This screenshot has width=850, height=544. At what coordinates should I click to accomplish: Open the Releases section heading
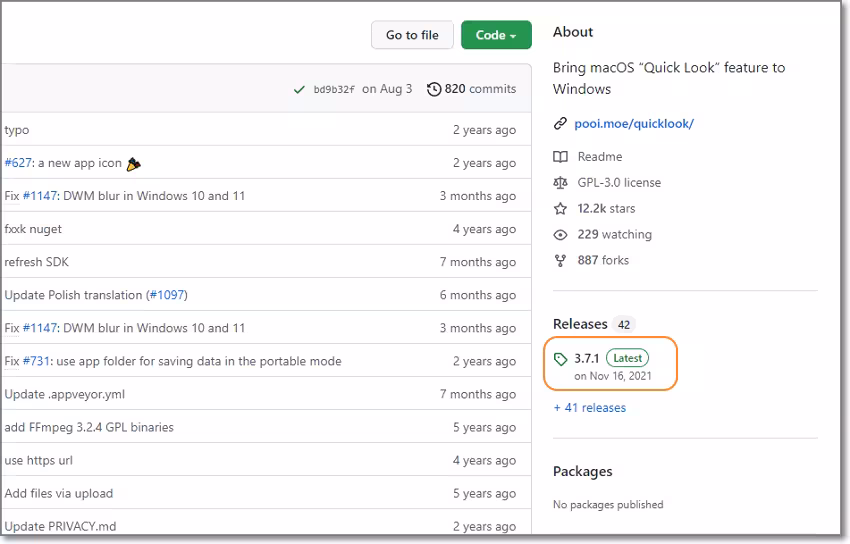point(580,324)
